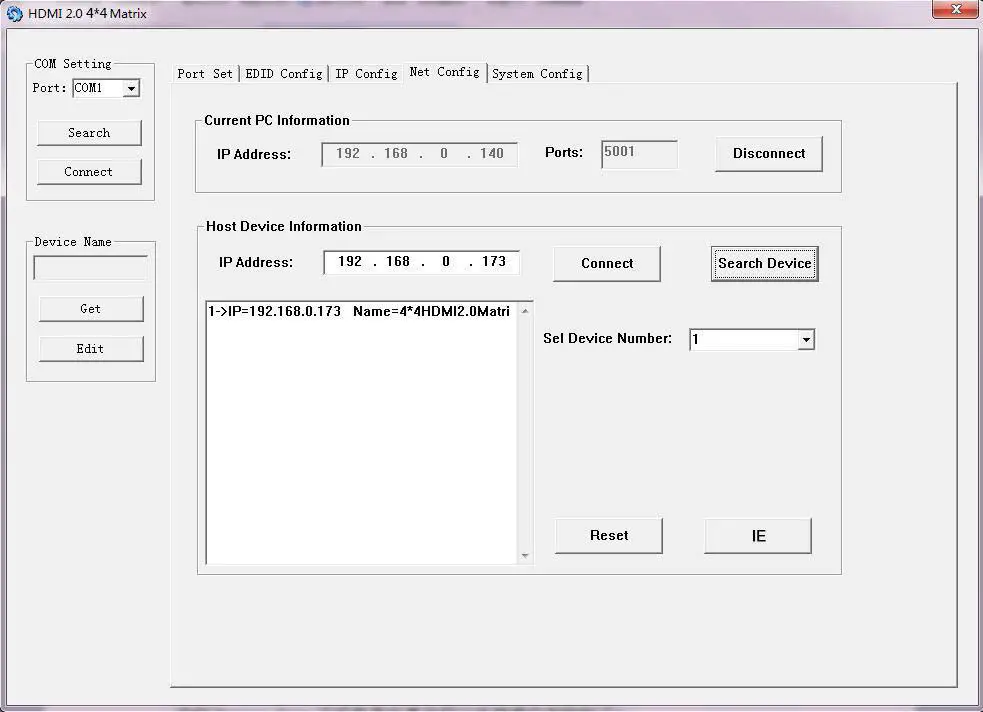This screenshot has height=712, width=983.
Task: Click the device list scroll down arrow
Action: (x=525, y=555)
